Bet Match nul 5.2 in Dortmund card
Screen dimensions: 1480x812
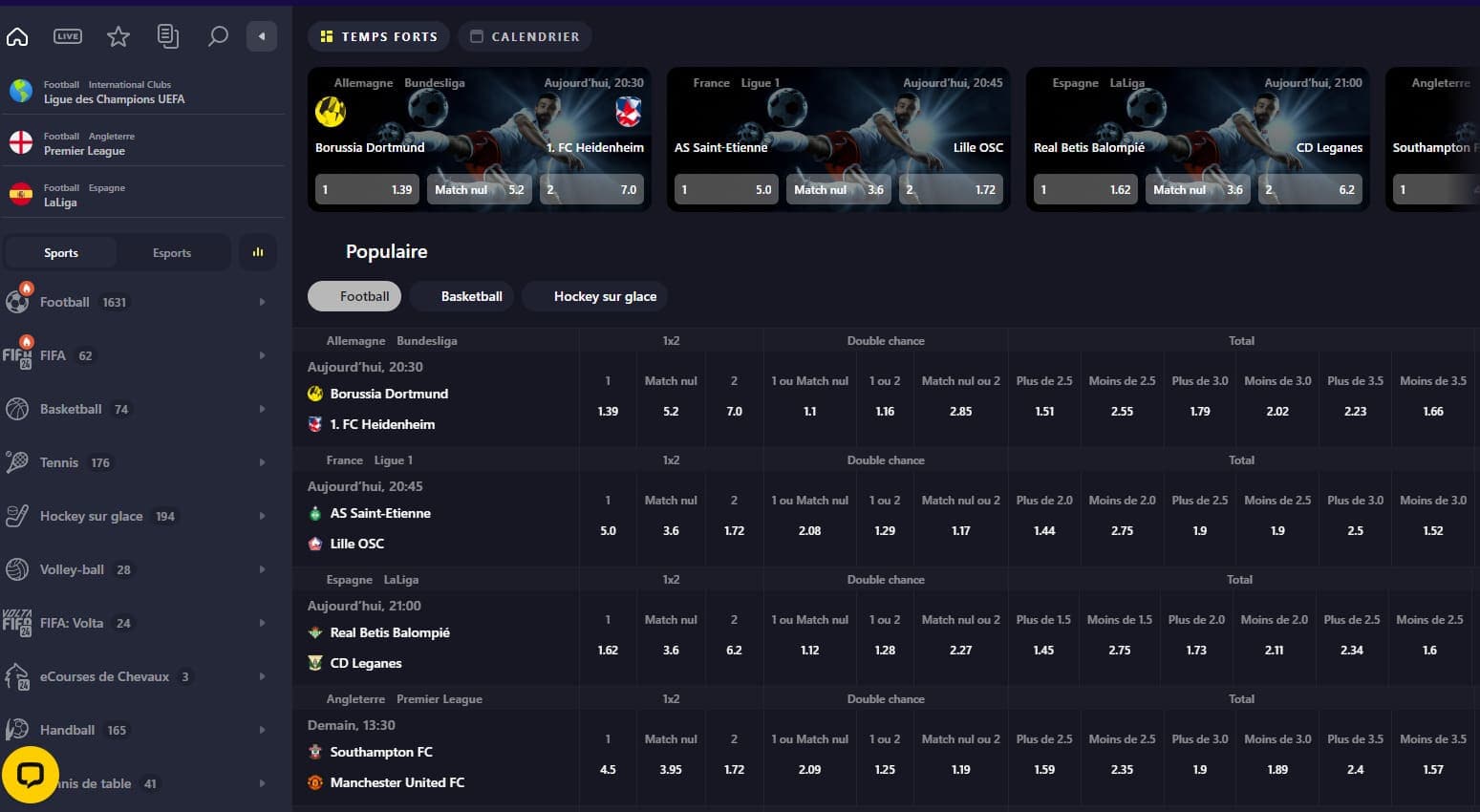coord(480,189)
